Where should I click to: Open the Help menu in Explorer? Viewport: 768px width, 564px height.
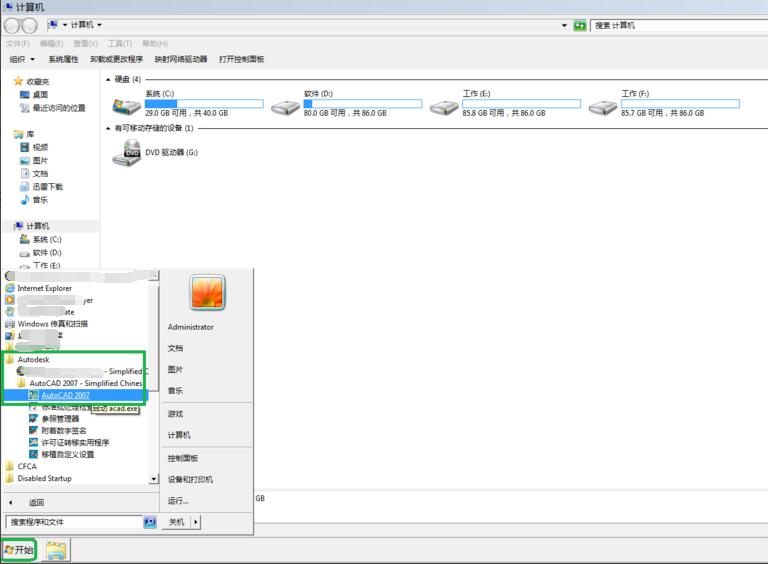(155, 44)
